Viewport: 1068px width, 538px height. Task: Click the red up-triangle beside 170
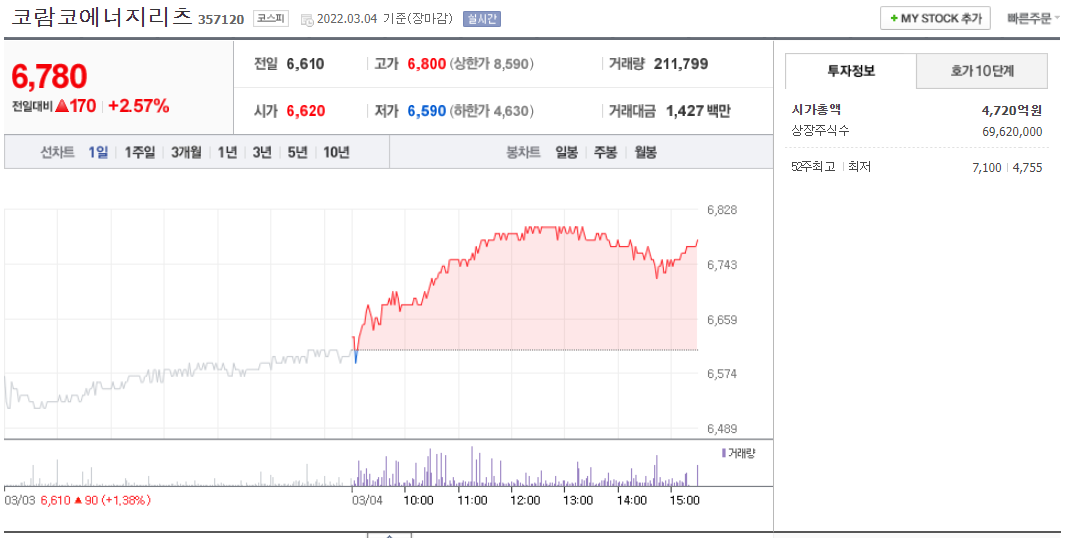click(61, 106)
